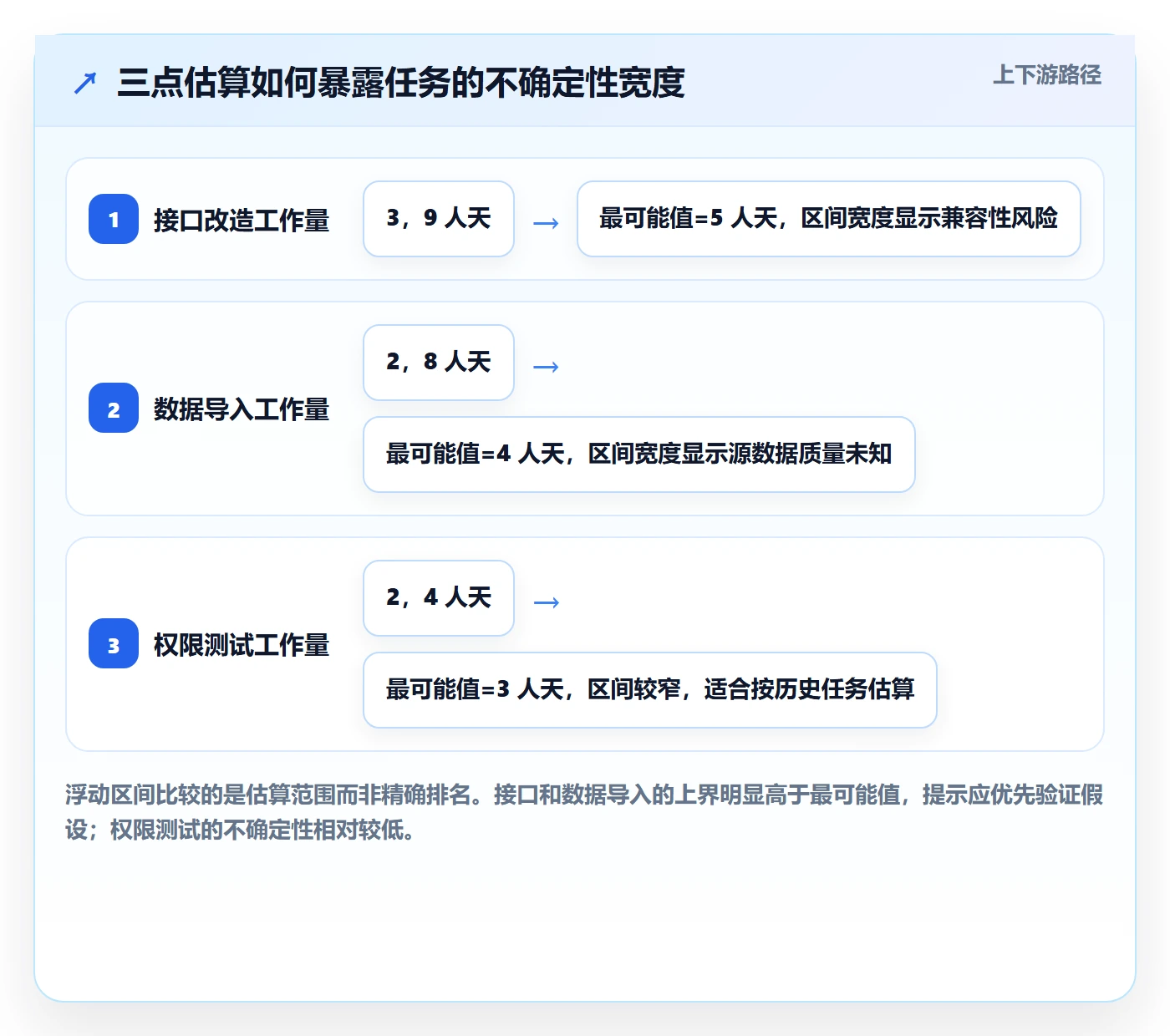Open the 最可能值=3 人天 result box
1170x1036 pixels.
650,690
